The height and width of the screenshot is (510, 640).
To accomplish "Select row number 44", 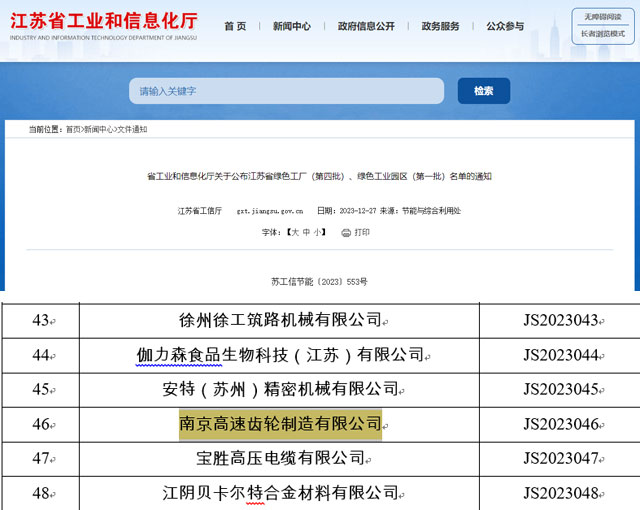I will point(41,355).
